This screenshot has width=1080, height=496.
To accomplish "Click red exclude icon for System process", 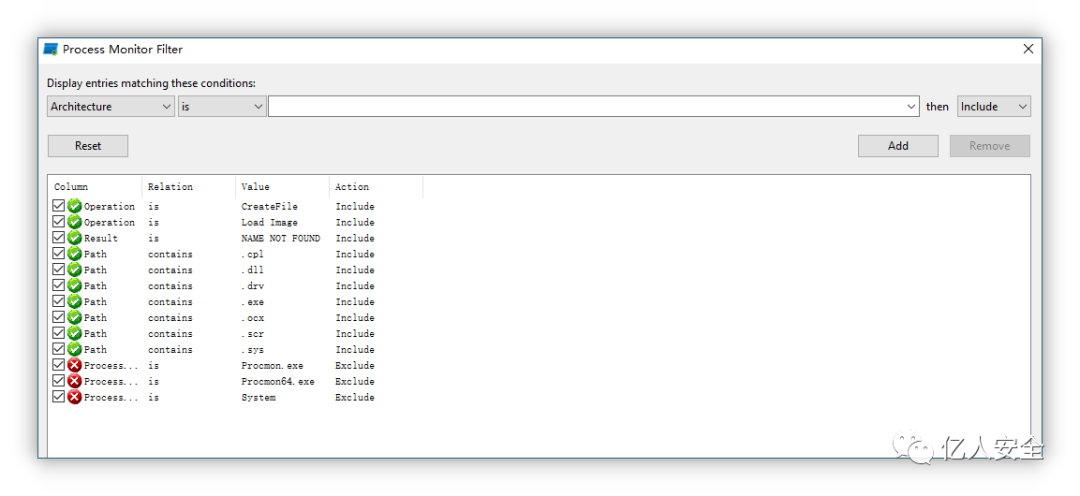I will coord(74,397).
